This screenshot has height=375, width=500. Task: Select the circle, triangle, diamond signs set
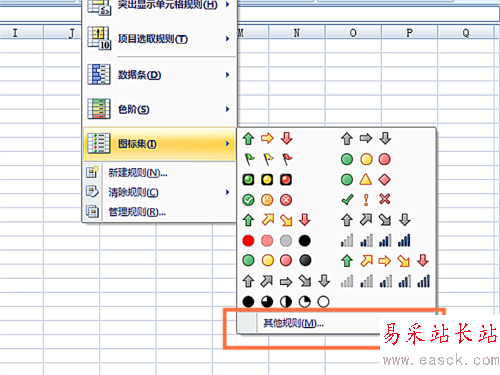click(365, 180)
